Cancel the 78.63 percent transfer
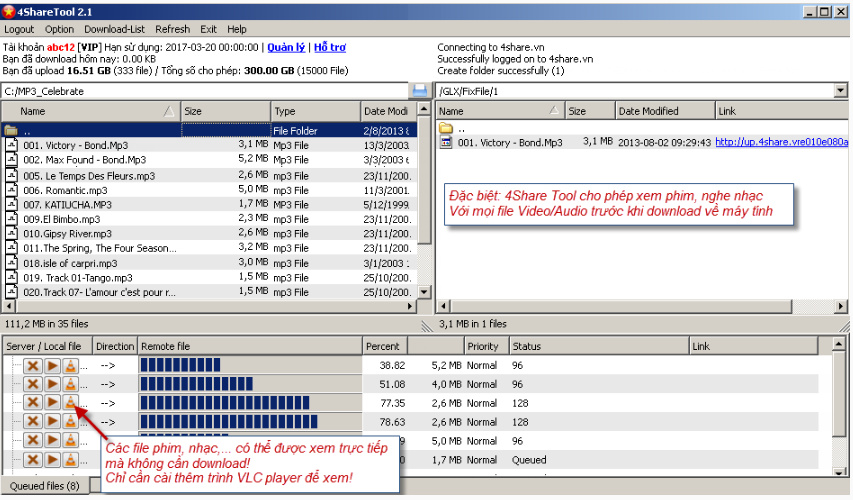The image size is (853, 500). [x=33, y=422]
